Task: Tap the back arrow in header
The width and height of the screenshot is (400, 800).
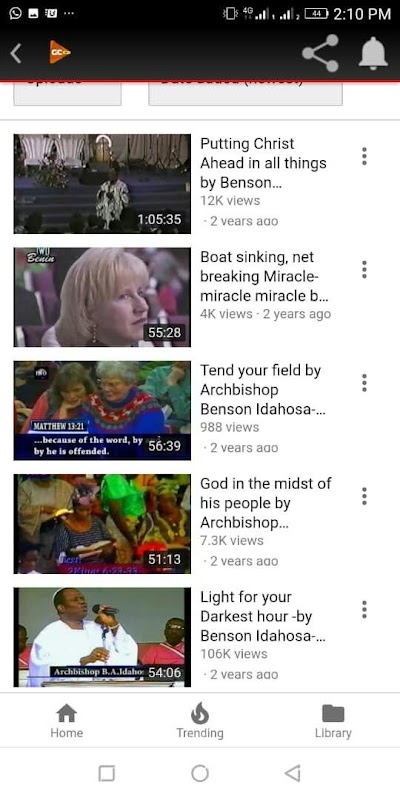Action: click(x=16, y=53)
